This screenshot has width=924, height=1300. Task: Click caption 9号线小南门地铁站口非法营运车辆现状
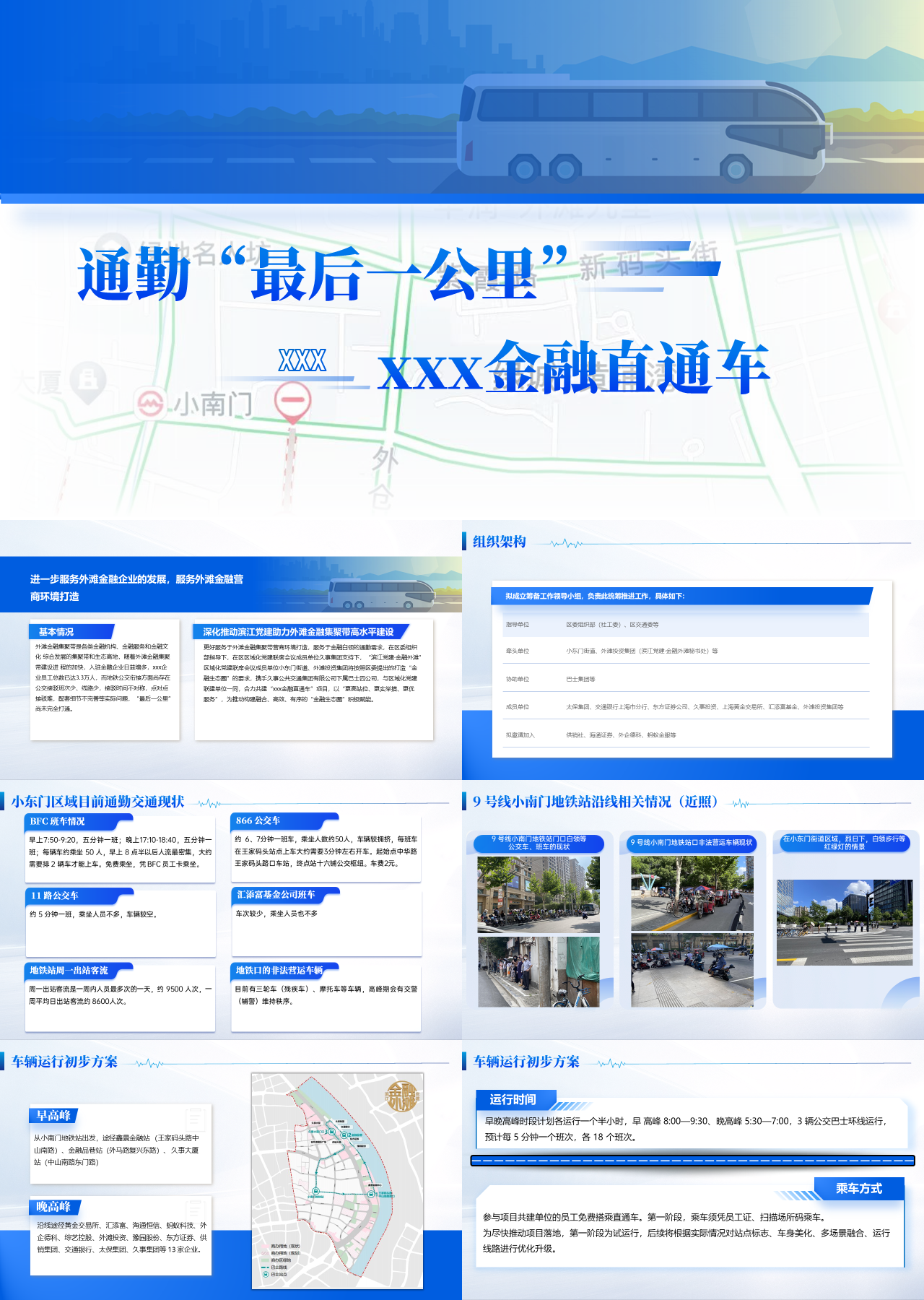click(x=691, y=843)
